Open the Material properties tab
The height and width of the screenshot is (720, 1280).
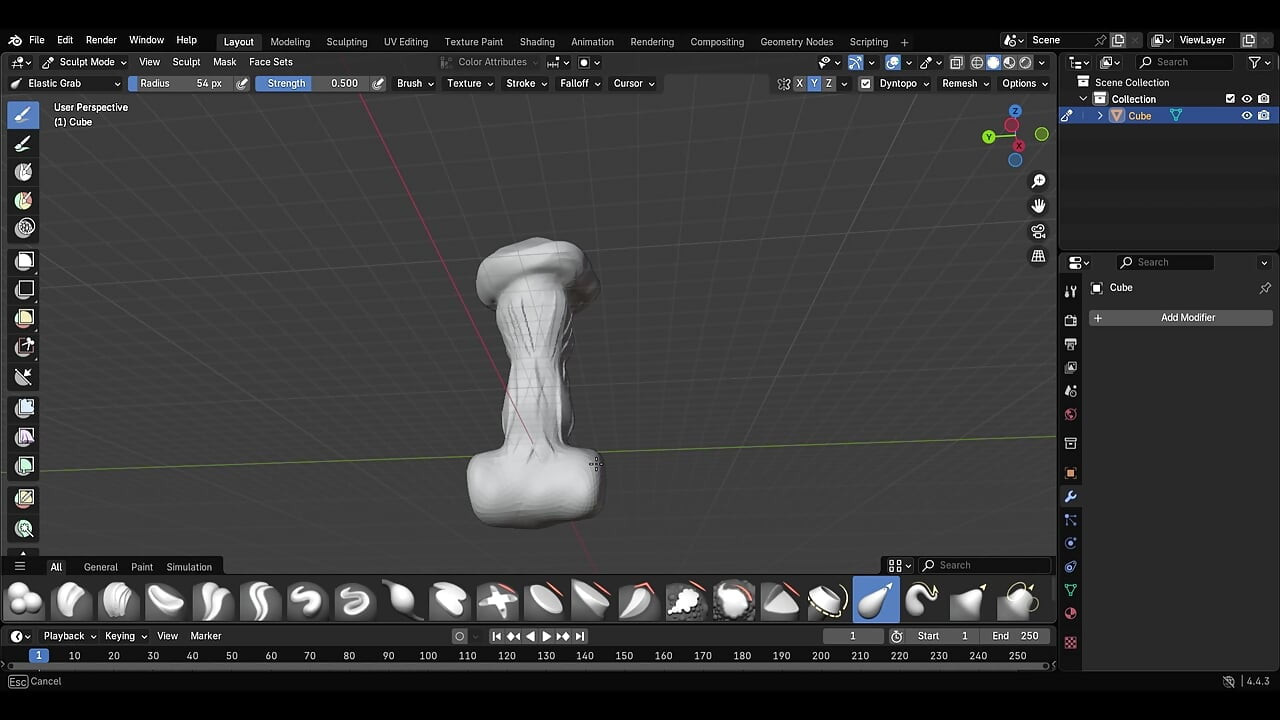coord(1071,613)
